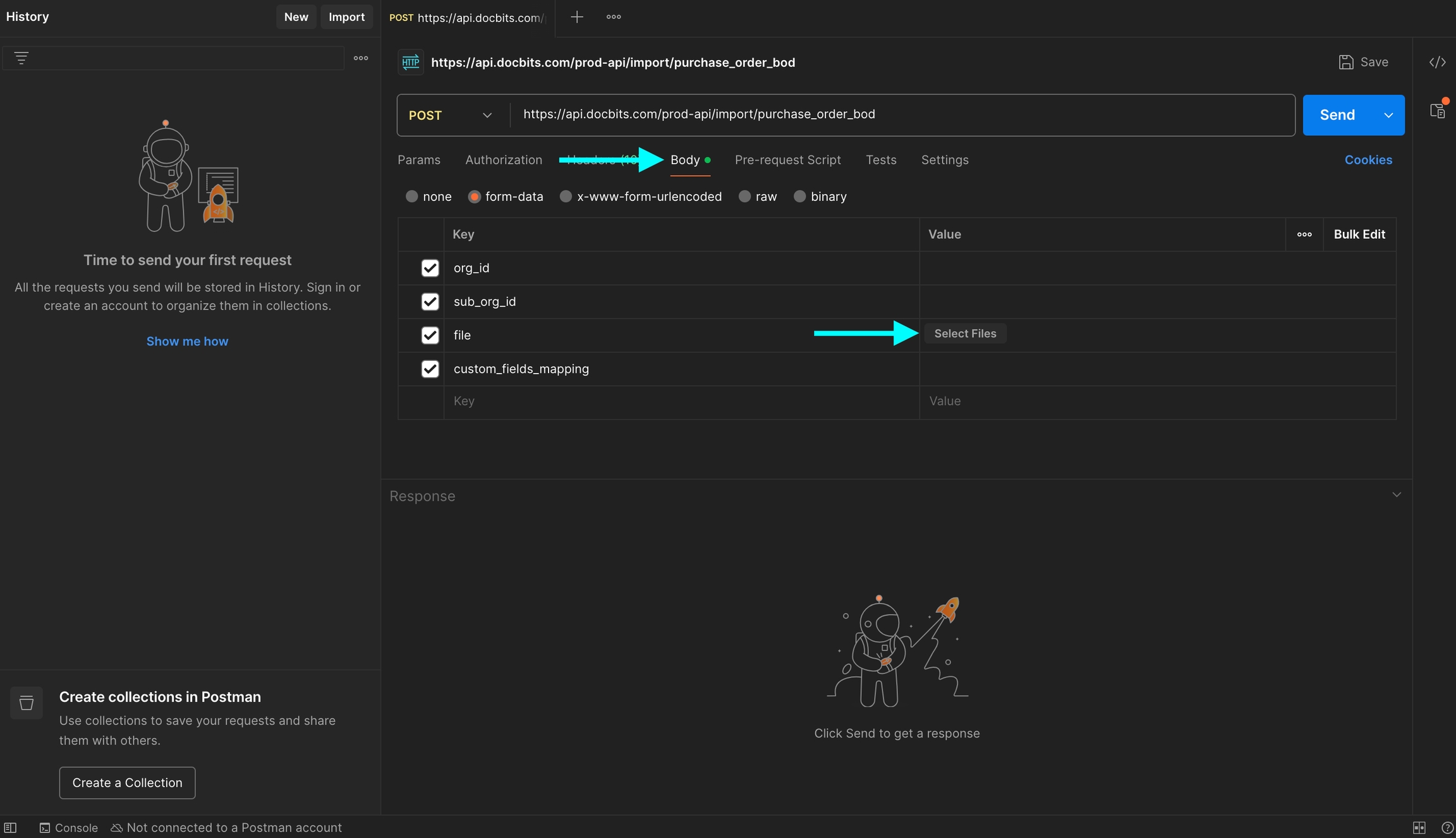Collapse the Response panel chevron

pos(1397,495)
